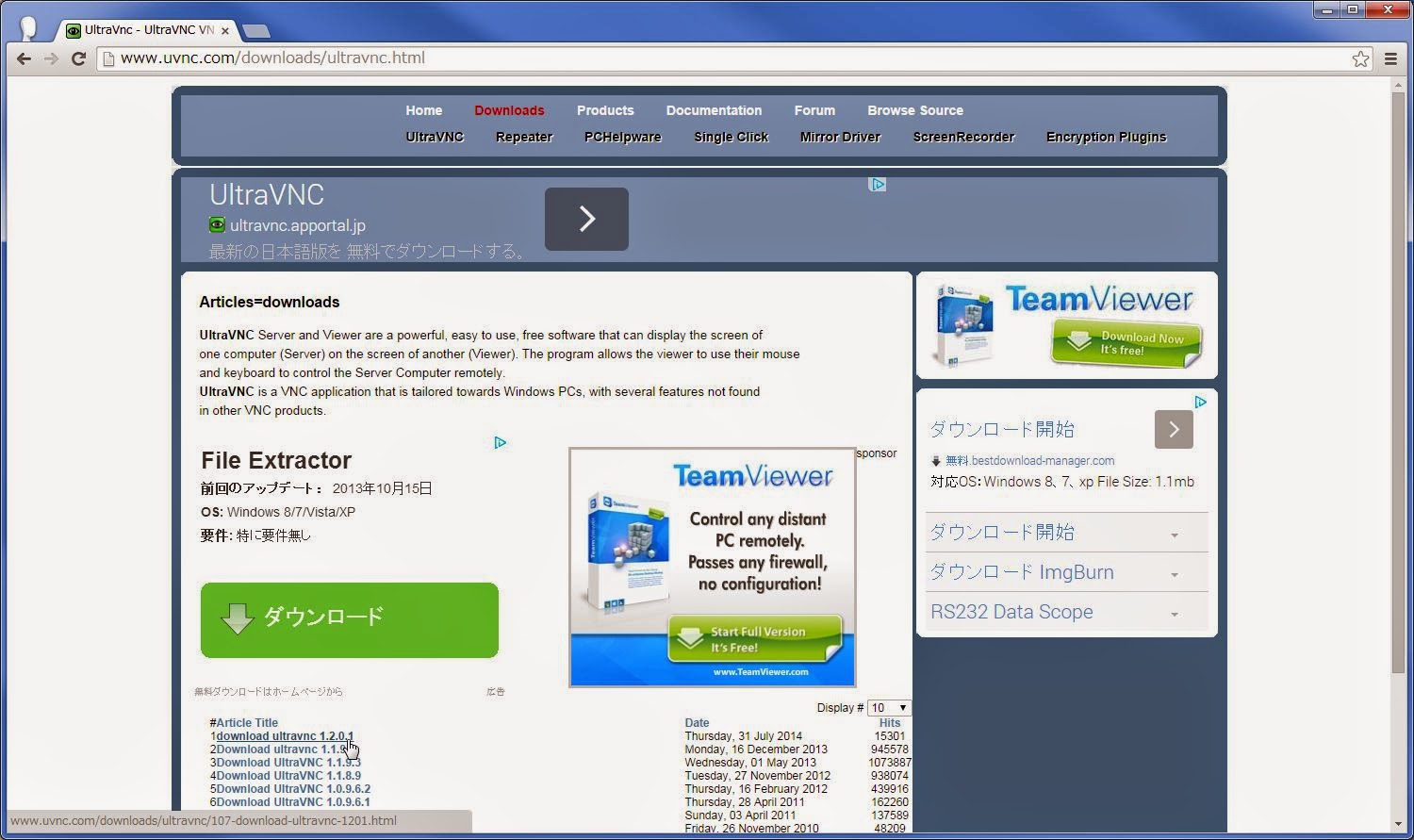Select the UltraVNC submenu item

coord(435,137)
